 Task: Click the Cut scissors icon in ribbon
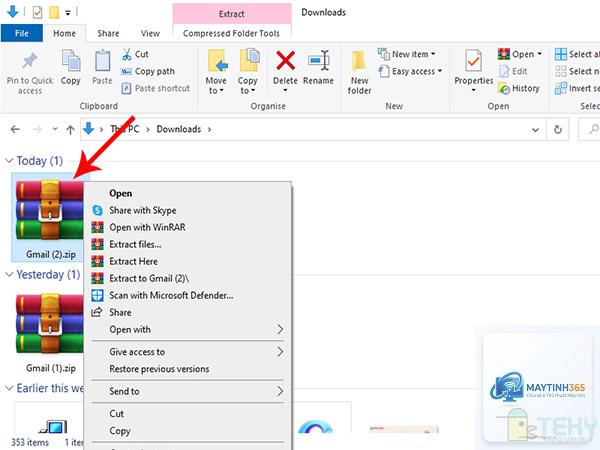coord(127,54)
